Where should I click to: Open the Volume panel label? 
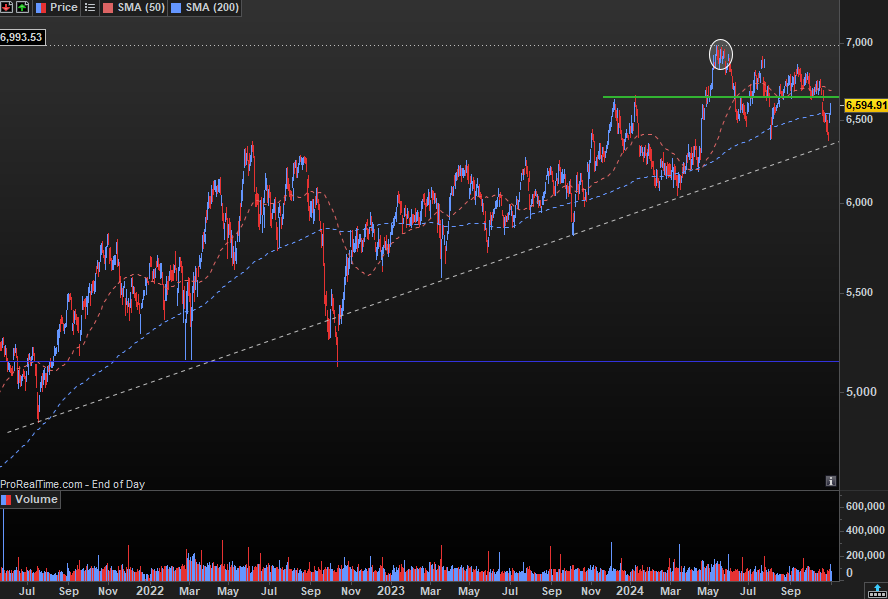tap(30, 499)
